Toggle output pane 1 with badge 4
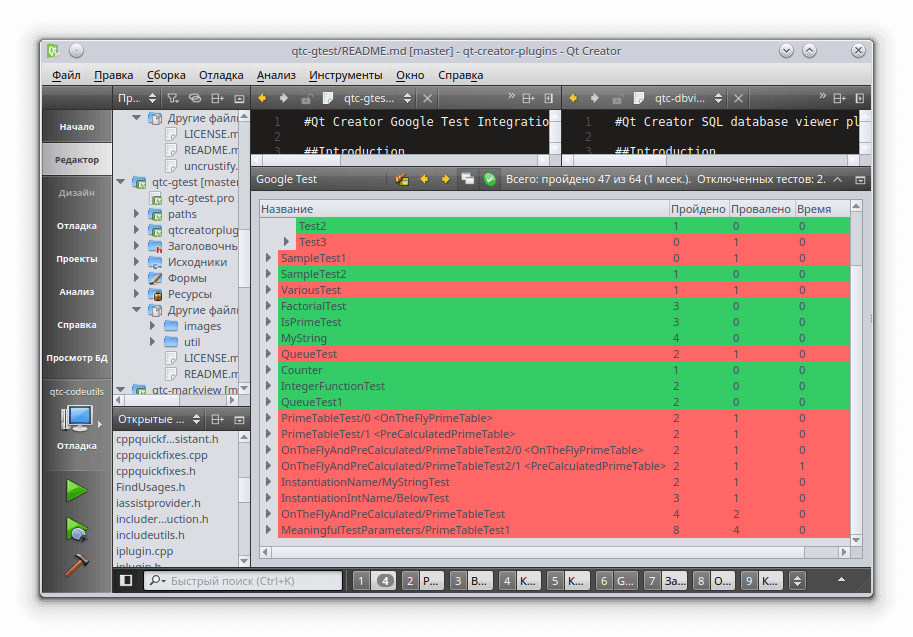The image size is (913, 637). click(374, 581)
